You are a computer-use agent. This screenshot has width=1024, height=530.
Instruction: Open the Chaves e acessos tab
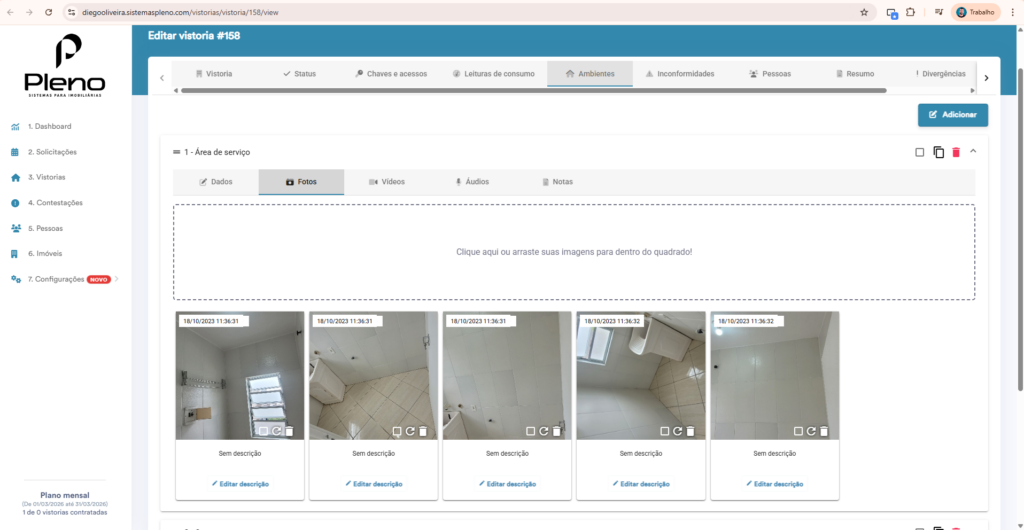point(391,74)
